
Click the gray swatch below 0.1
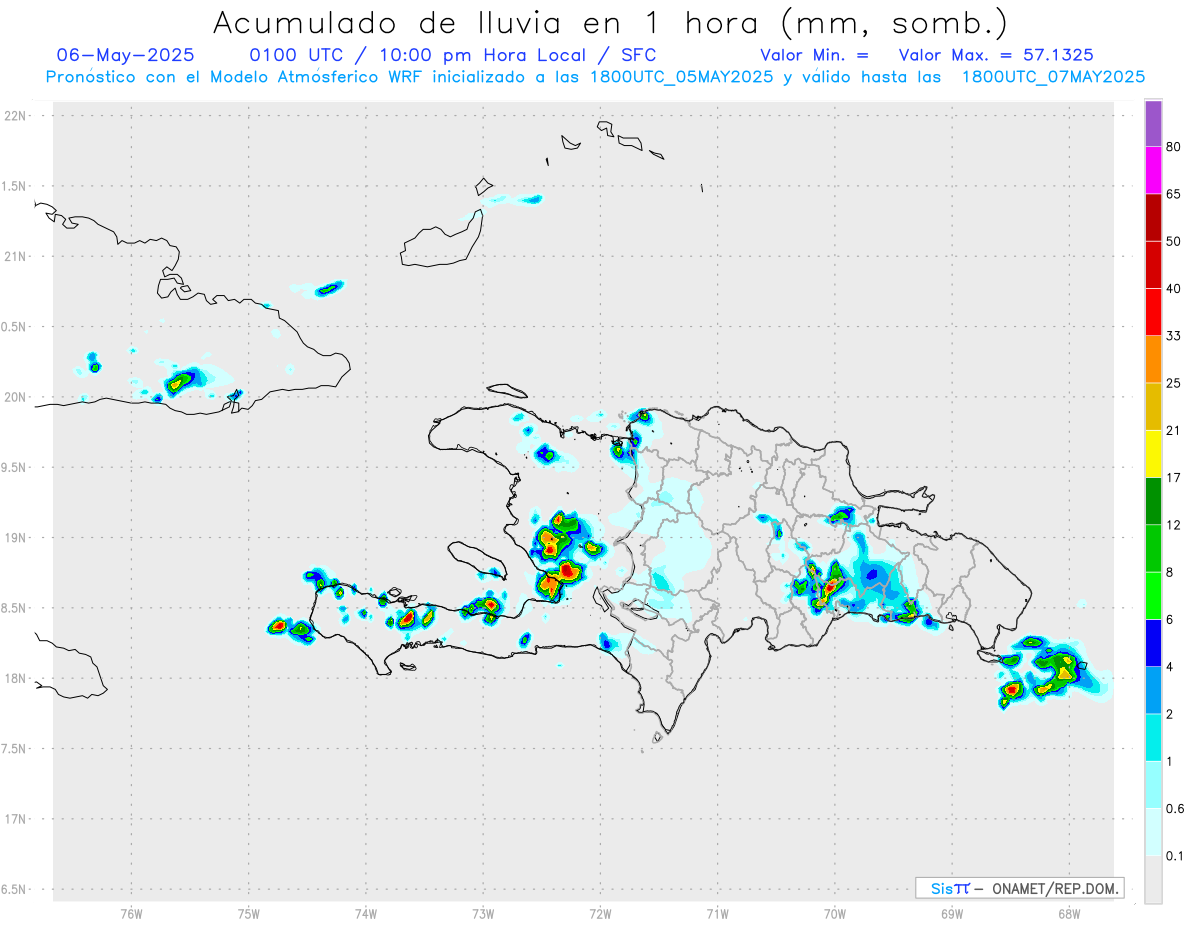pyautogui.click(x=1153, y=879)
